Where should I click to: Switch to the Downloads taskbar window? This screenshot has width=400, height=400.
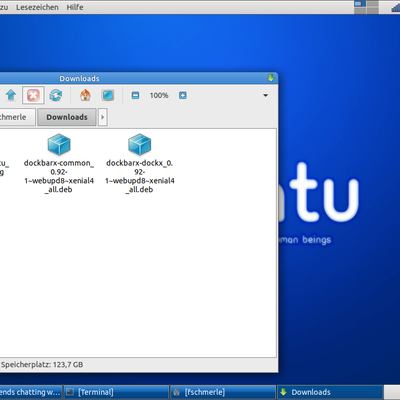pyautogui.click(x=330, y=392)
